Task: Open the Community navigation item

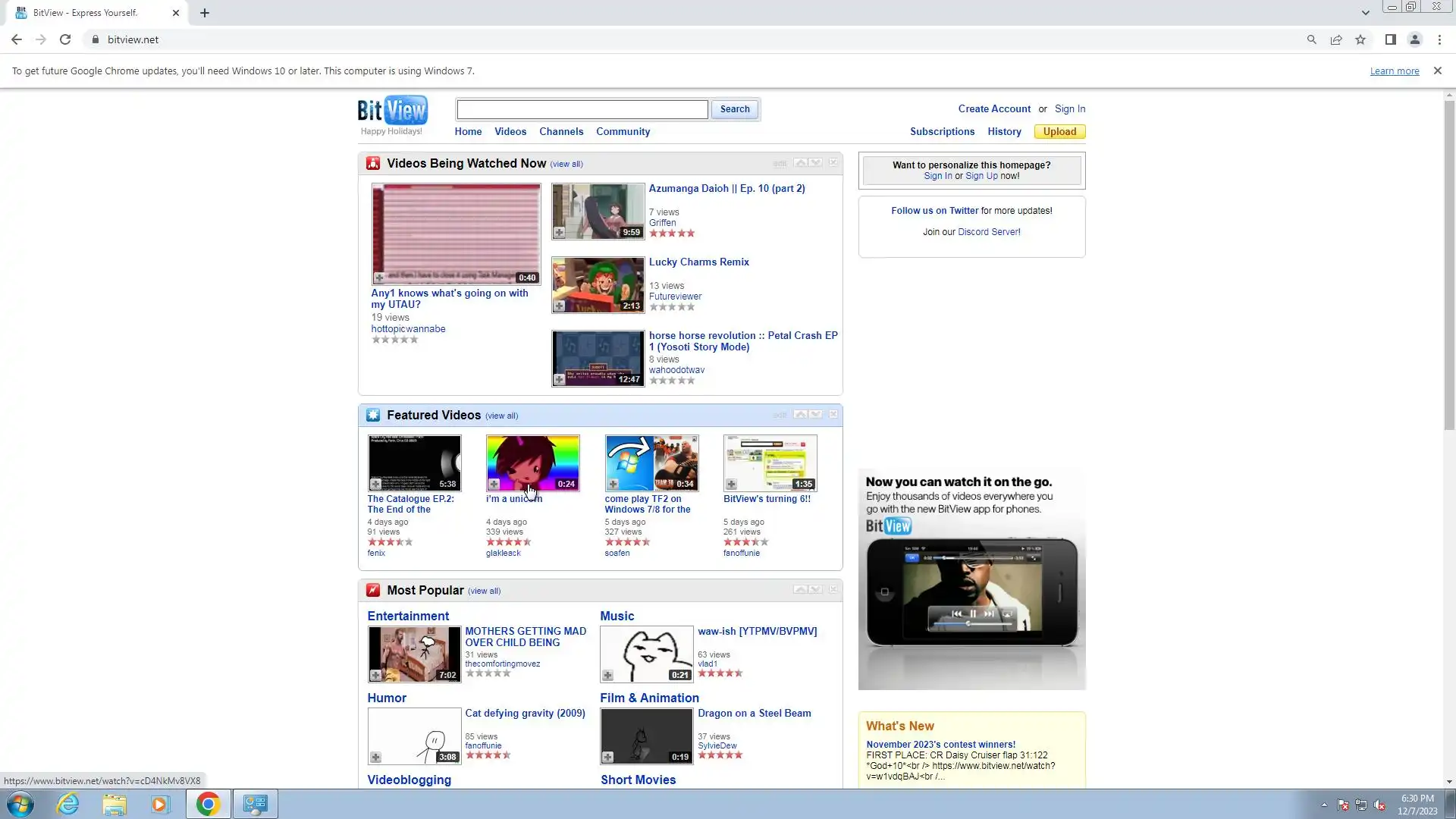Action: point(623,131)
